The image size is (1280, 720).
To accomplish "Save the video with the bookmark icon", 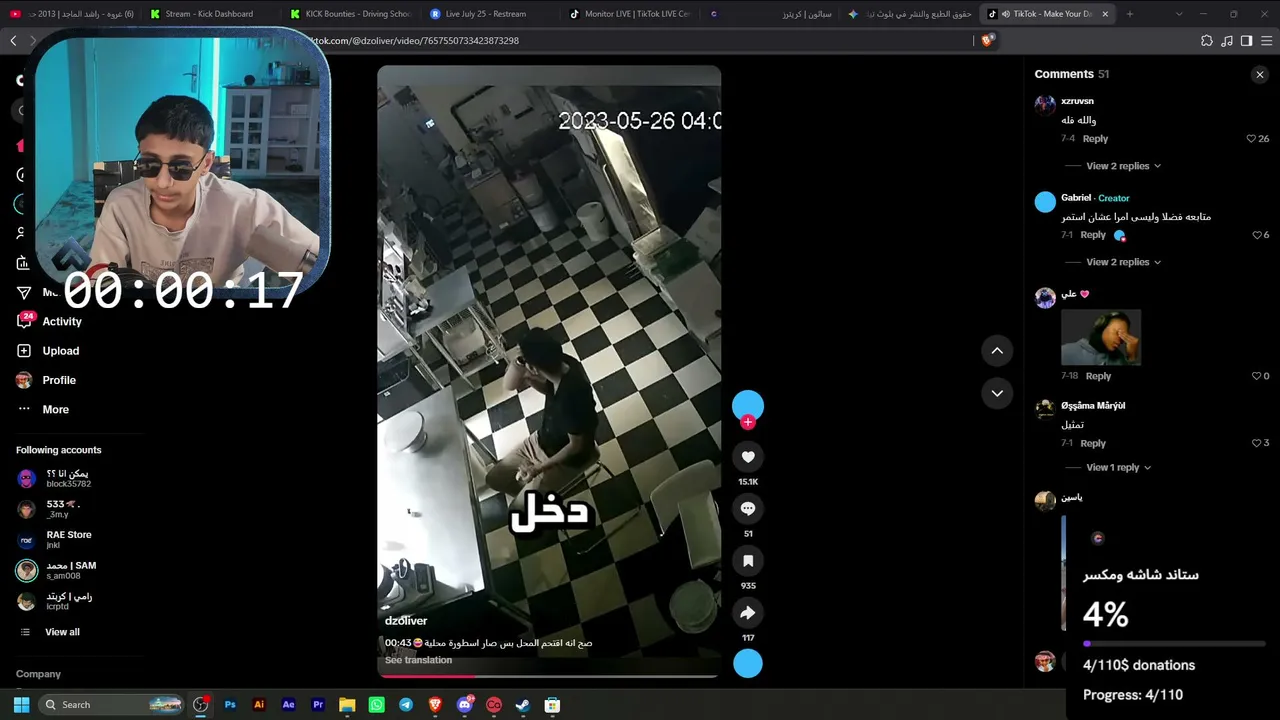I will (x=748, y=561).
